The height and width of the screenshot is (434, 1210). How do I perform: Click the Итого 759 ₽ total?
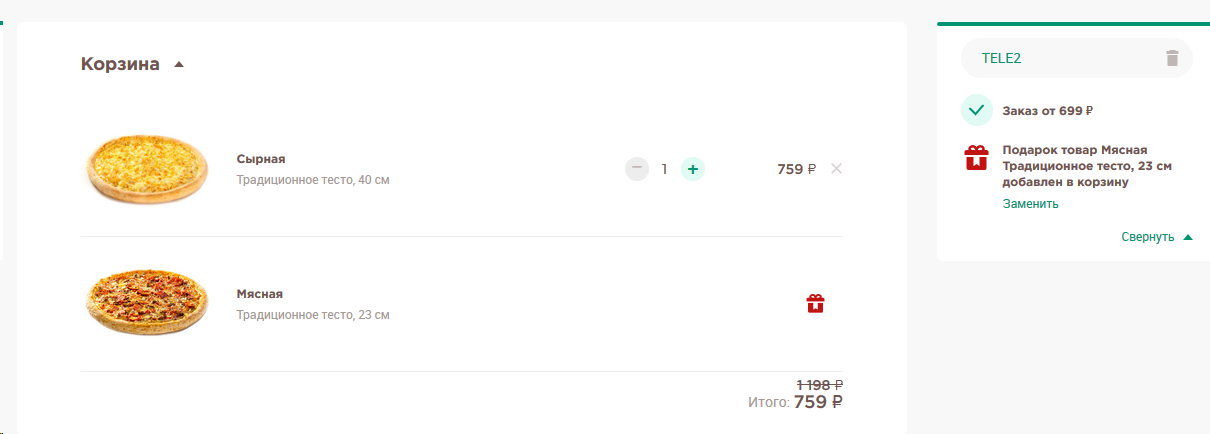795,402
